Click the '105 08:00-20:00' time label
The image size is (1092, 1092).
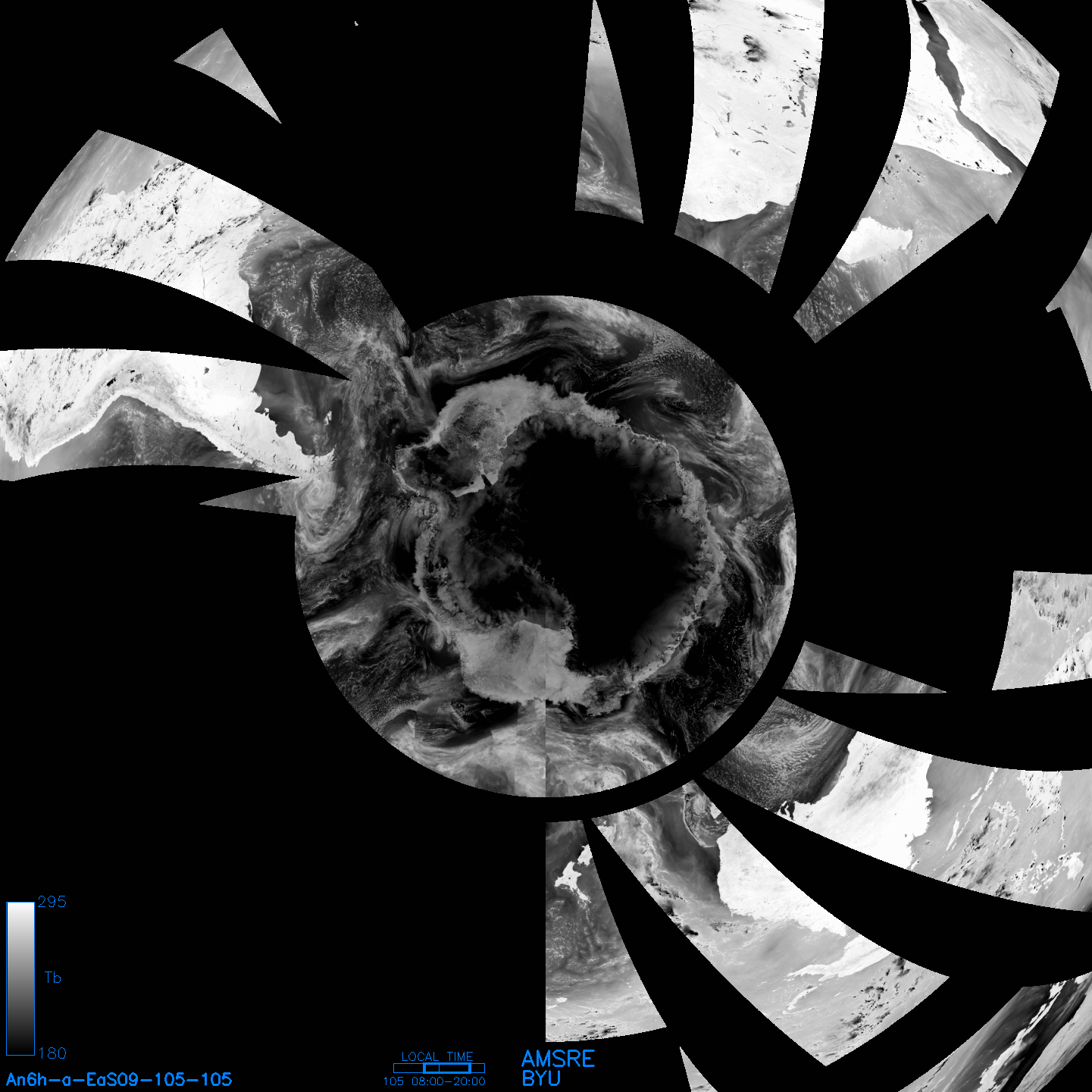tap(434, 1081)
